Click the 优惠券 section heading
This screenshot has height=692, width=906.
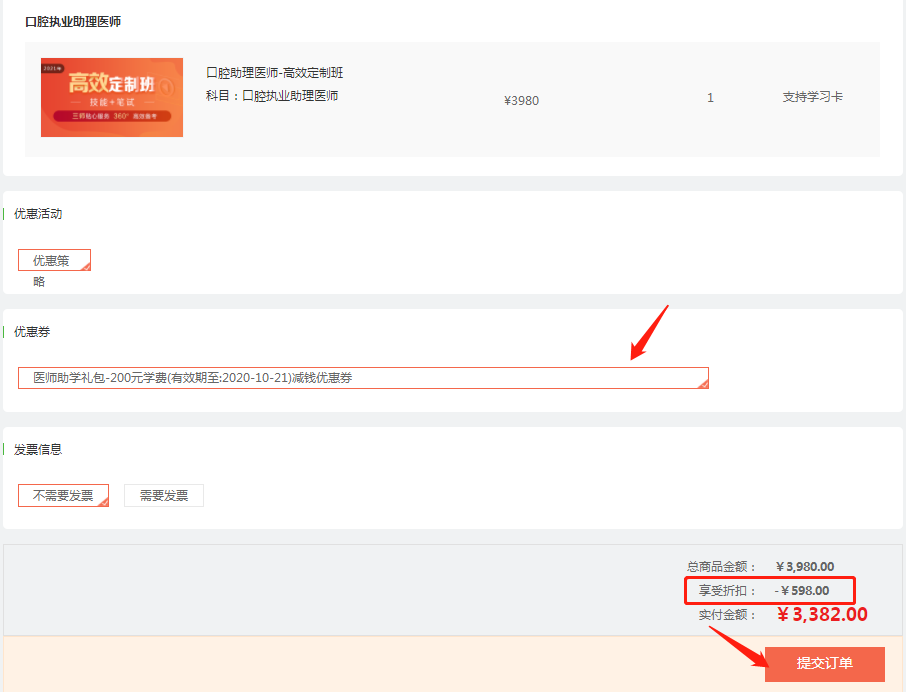click(31, 332)
